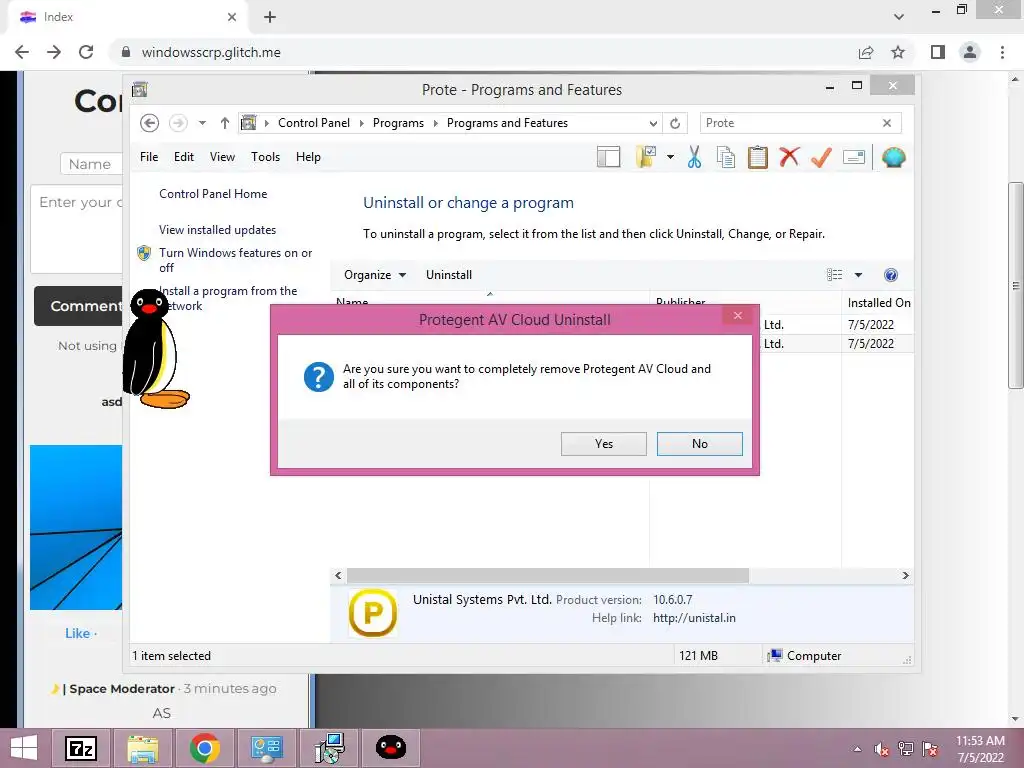Click Yes in Protegent AV Cloud Uninstall dialog

[x=603, y=443]
